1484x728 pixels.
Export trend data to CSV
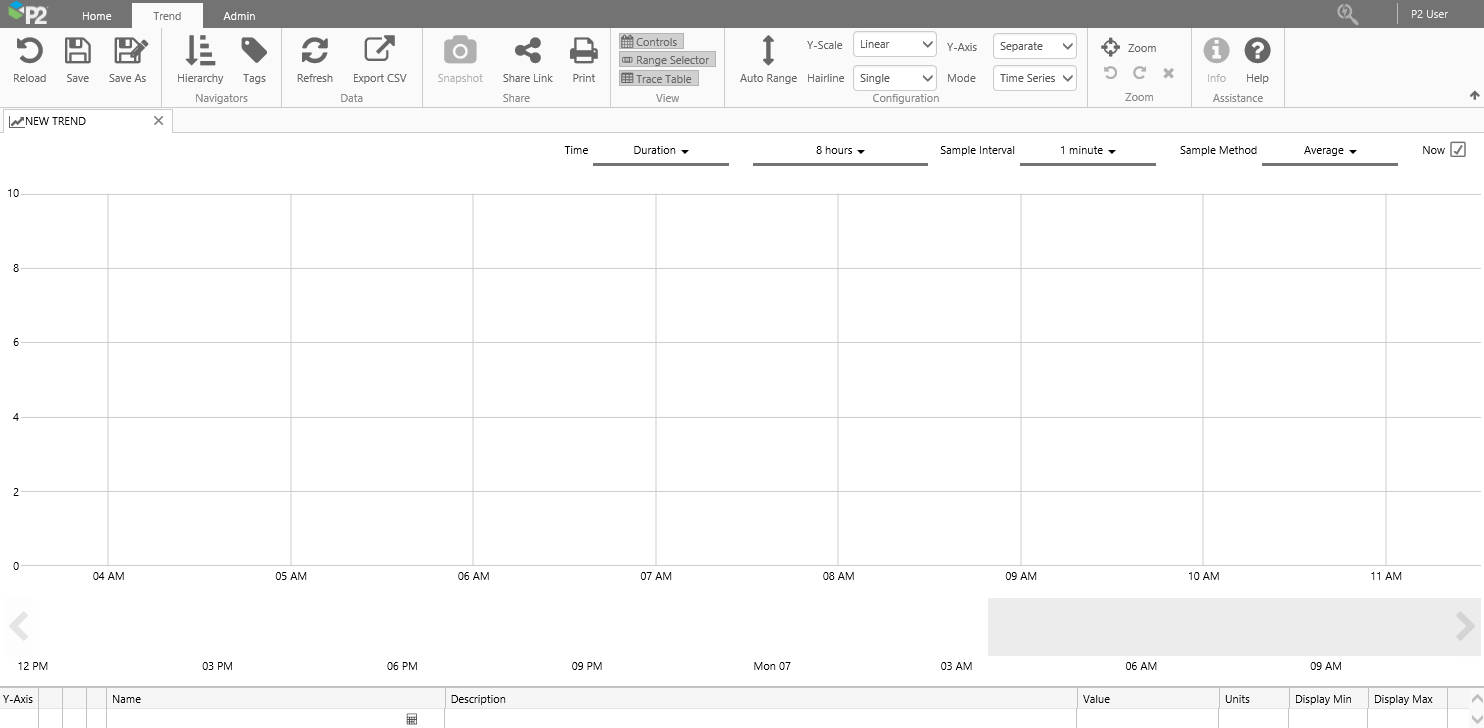(x=379, y=51)
